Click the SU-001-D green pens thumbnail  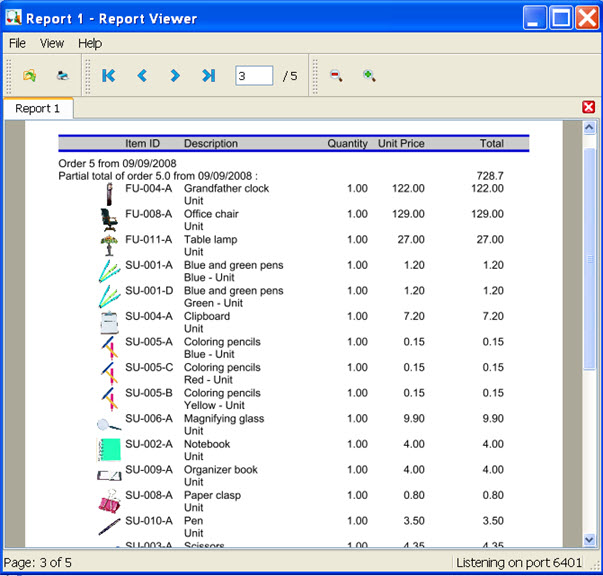point(109,296)
